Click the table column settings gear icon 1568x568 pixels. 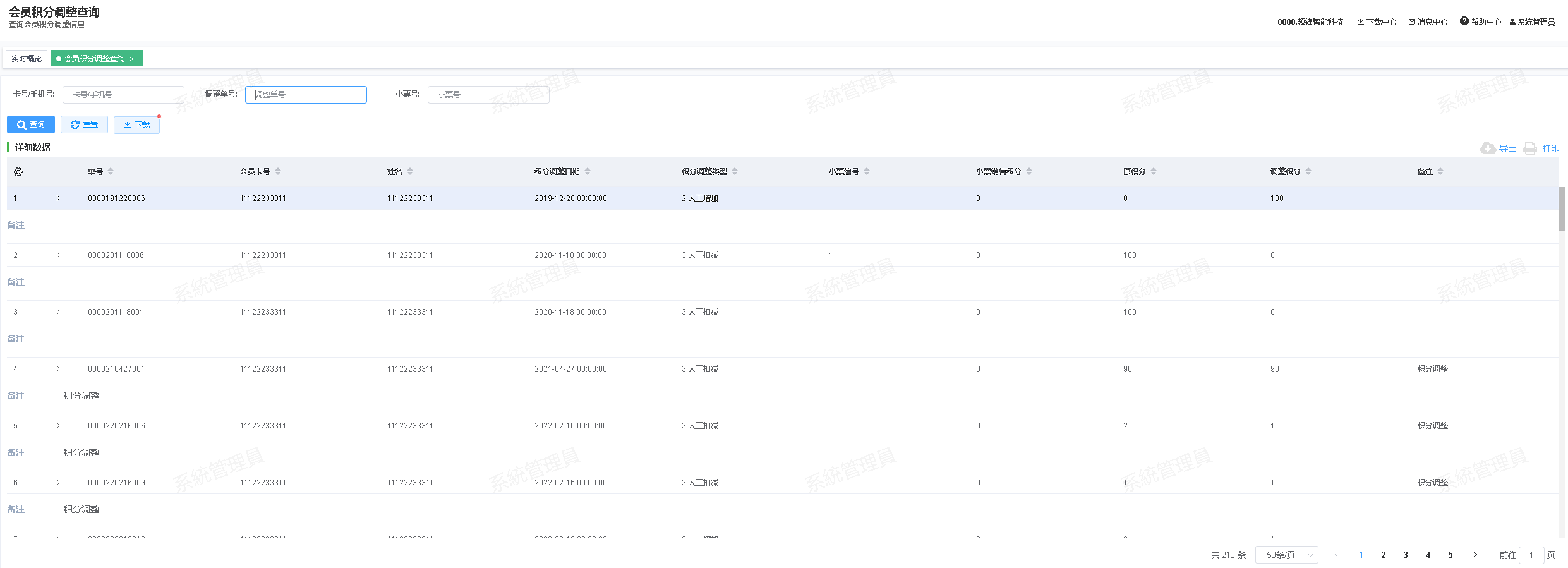coord(18,172)
